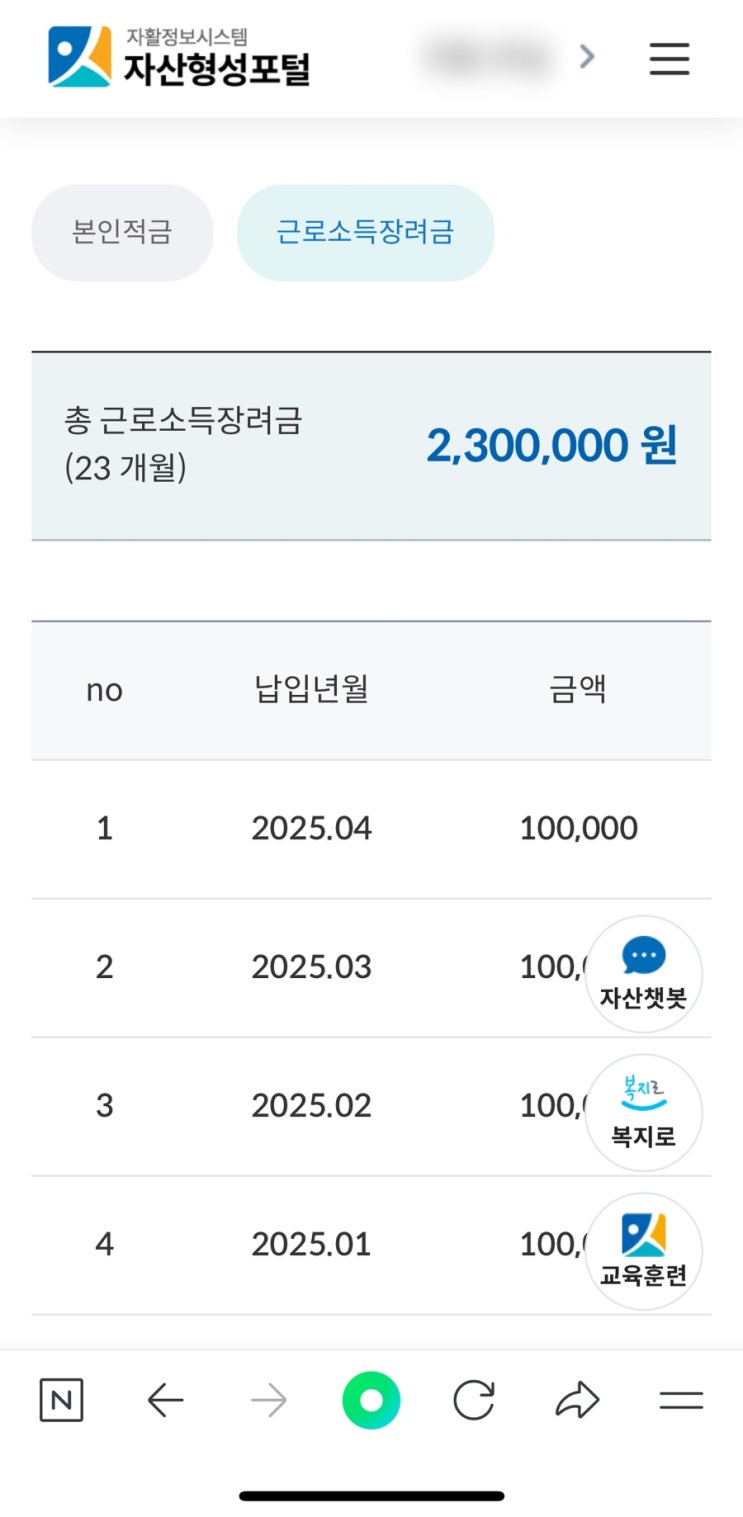Open the browser two-line menu
The image size is (743, 1517).
[681, 1401]
